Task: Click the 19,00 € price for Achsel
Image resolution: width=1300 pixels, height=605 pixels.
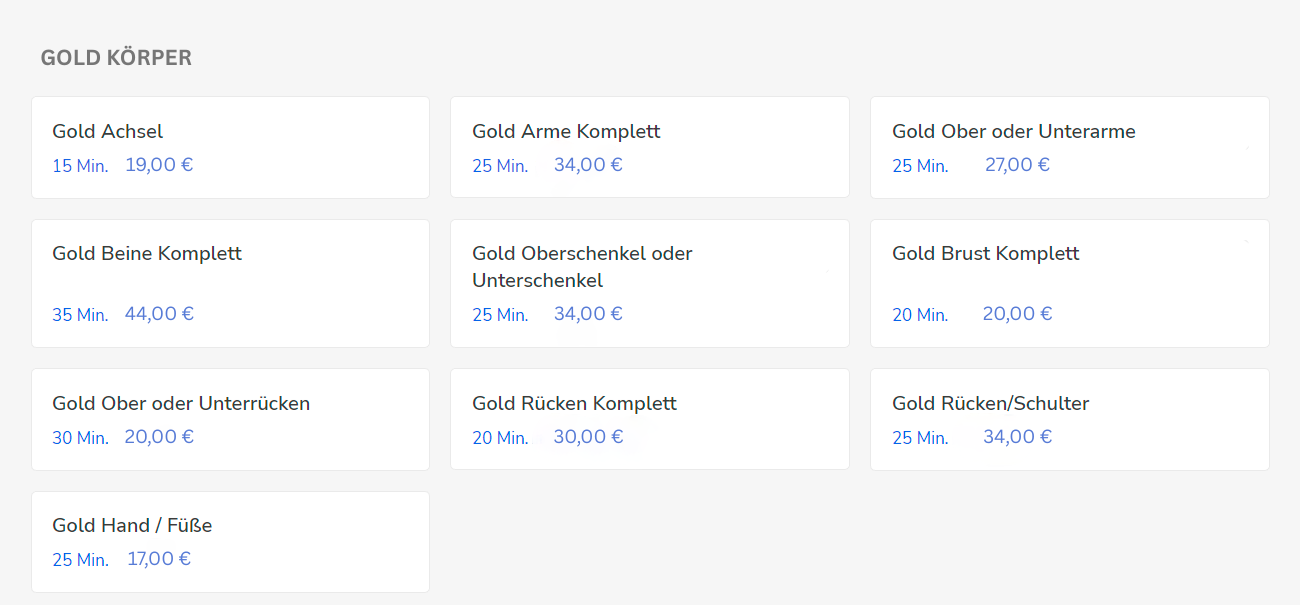Action: (159, 165)
